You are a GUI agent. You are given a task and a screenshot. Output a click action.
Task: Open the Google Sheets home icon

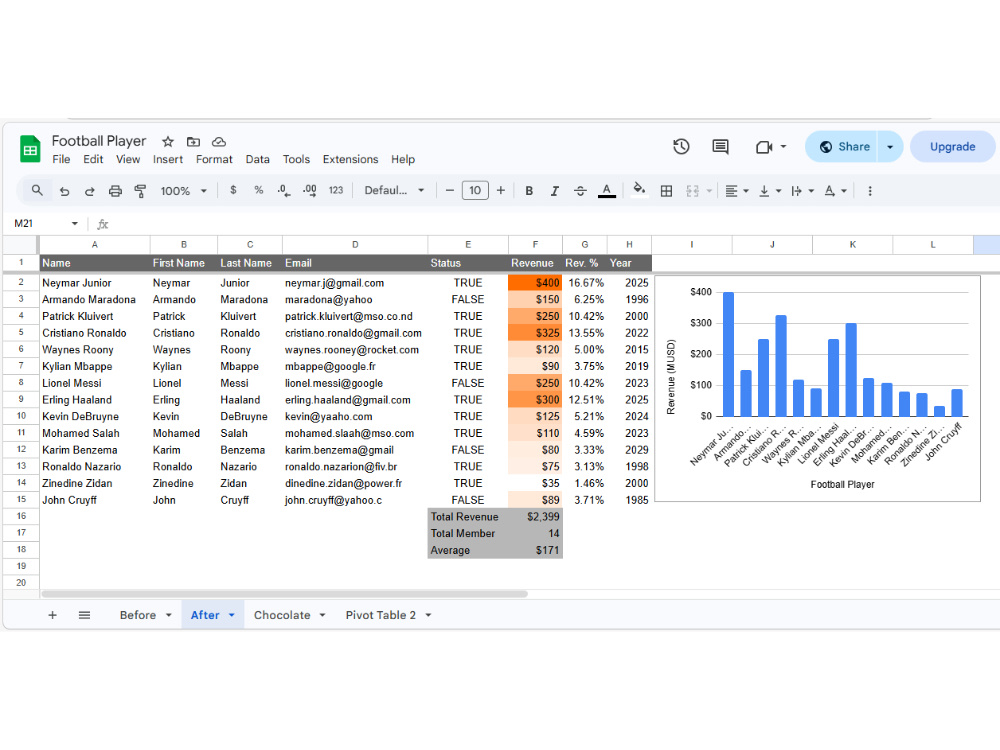29,149
